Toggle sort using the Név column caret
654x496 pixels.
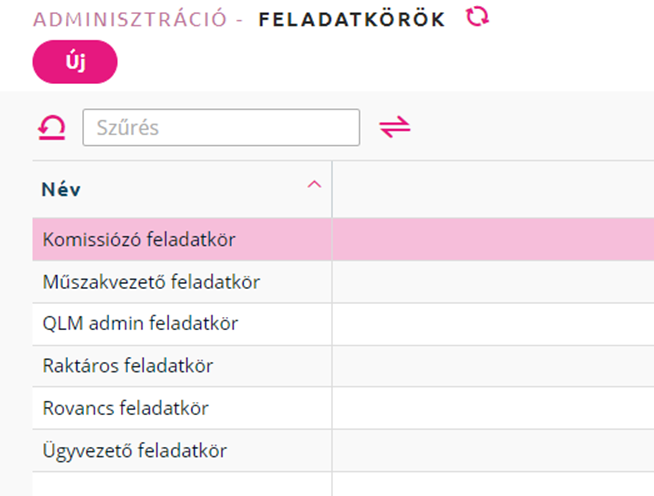(x=314, y=184)
